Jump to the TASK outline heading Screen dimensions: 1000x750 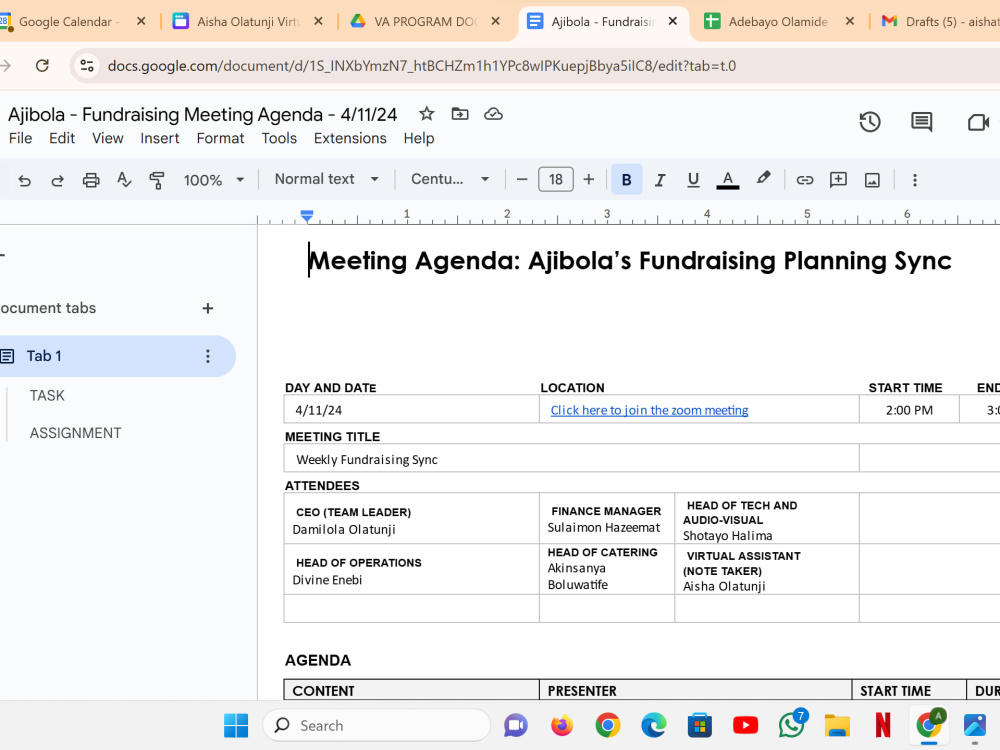(x=47, y=395)
